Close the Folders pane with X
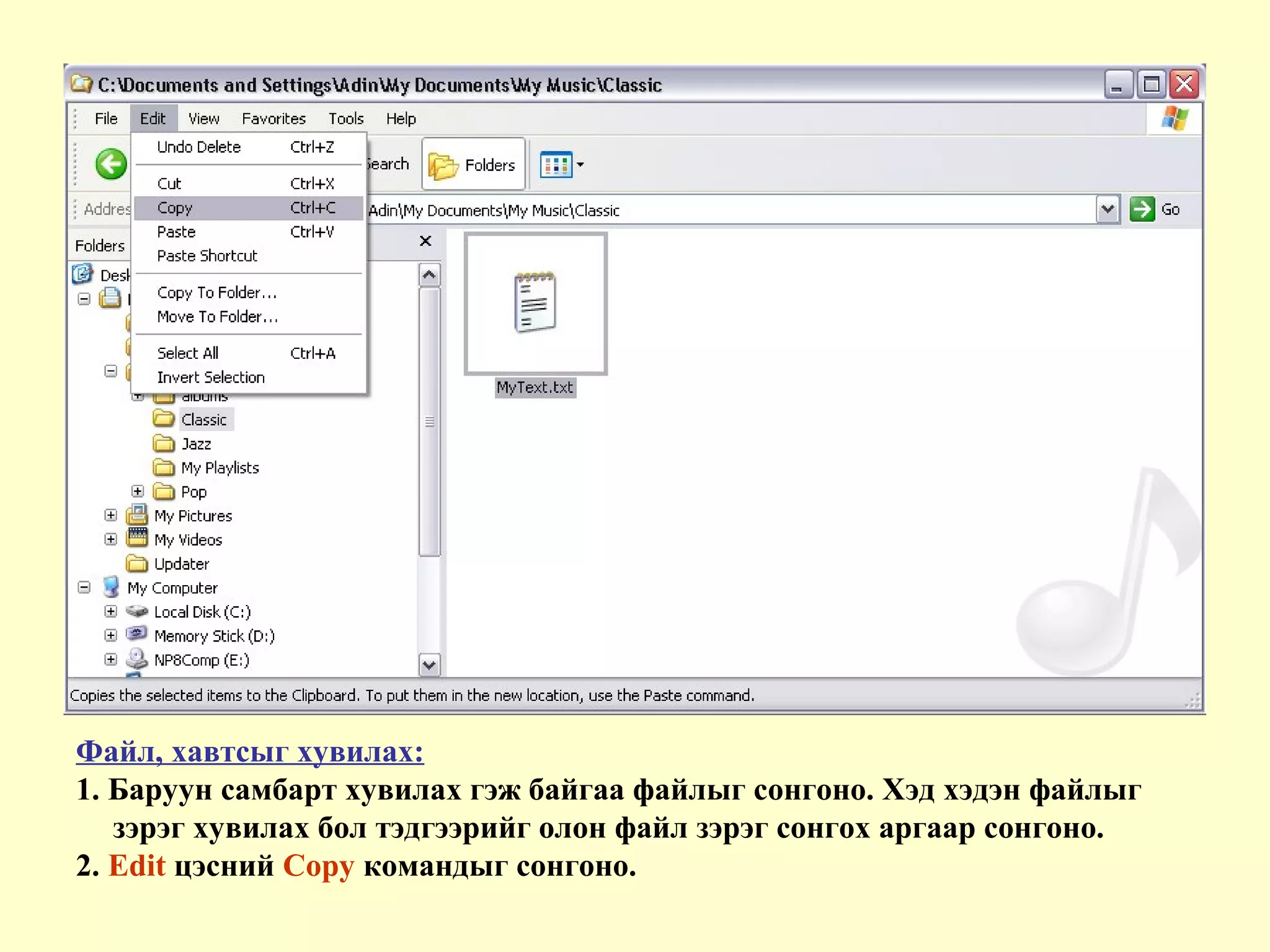The width and height of the screenshot is (1270, 952). click(425, 241)
